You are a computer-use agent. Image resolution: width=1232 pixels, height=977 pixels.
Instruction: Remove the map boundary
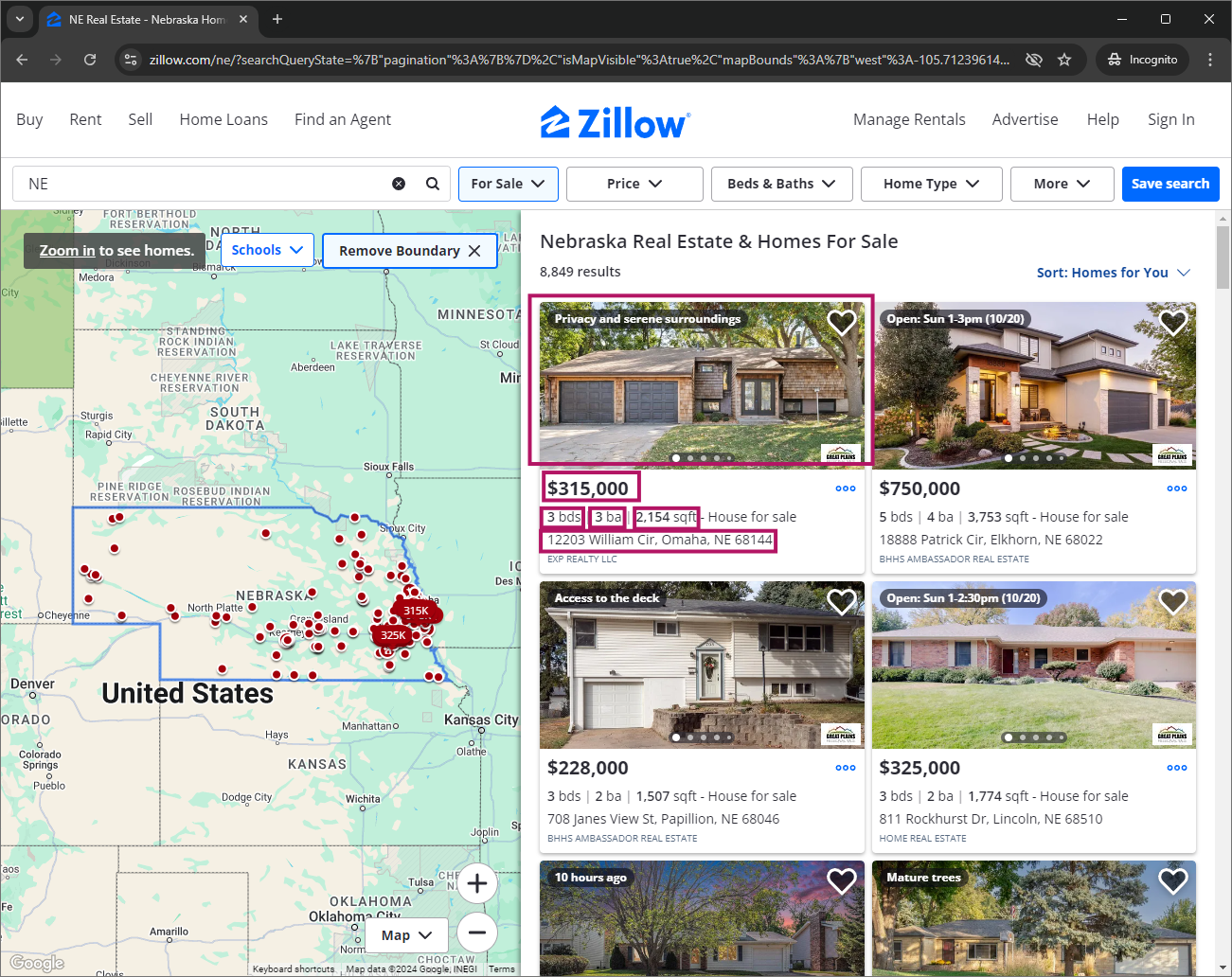click(x=409, y=250)
